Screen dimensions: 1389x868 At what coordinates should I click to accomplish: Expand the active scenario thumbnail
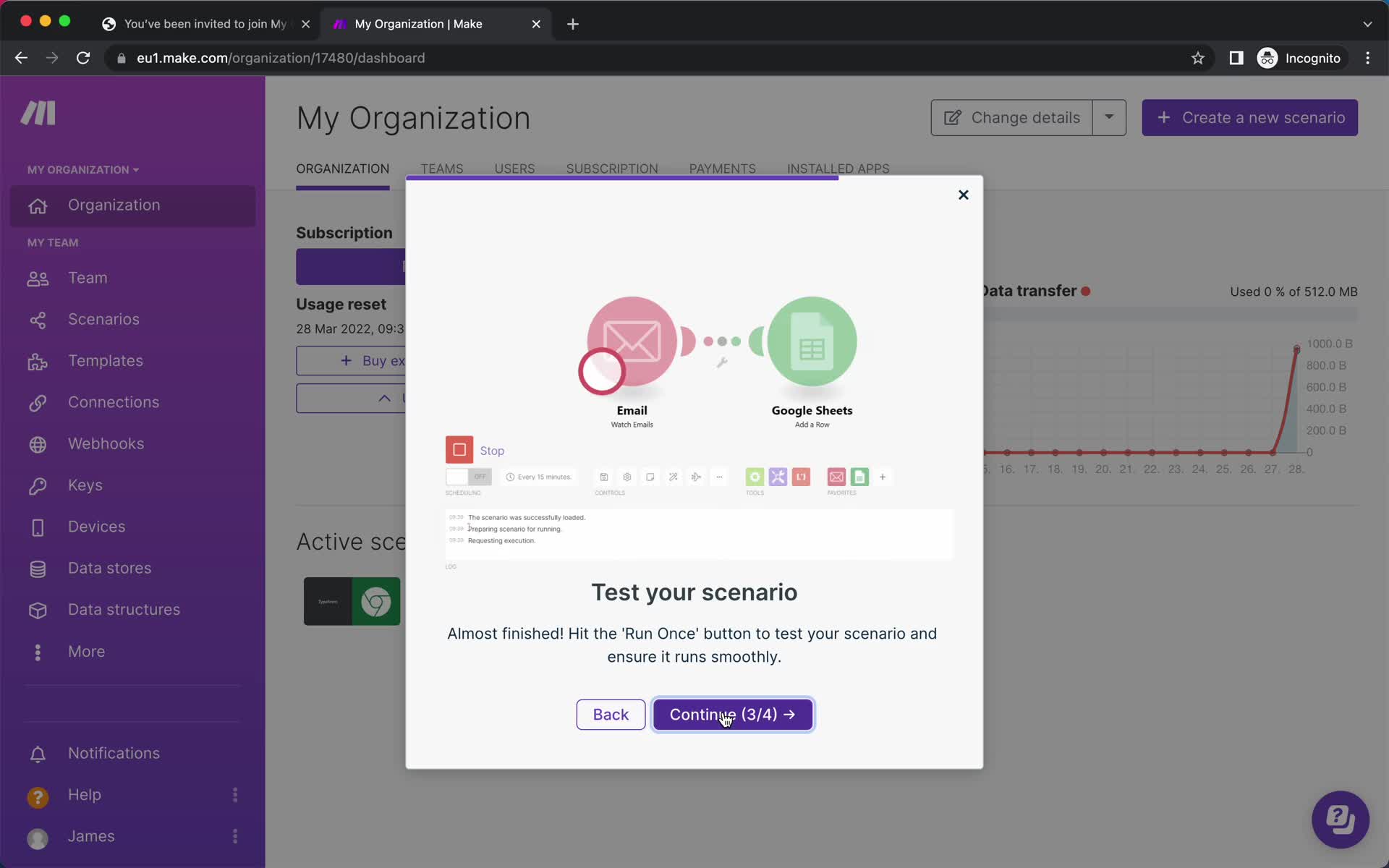[x=352, y=601]
